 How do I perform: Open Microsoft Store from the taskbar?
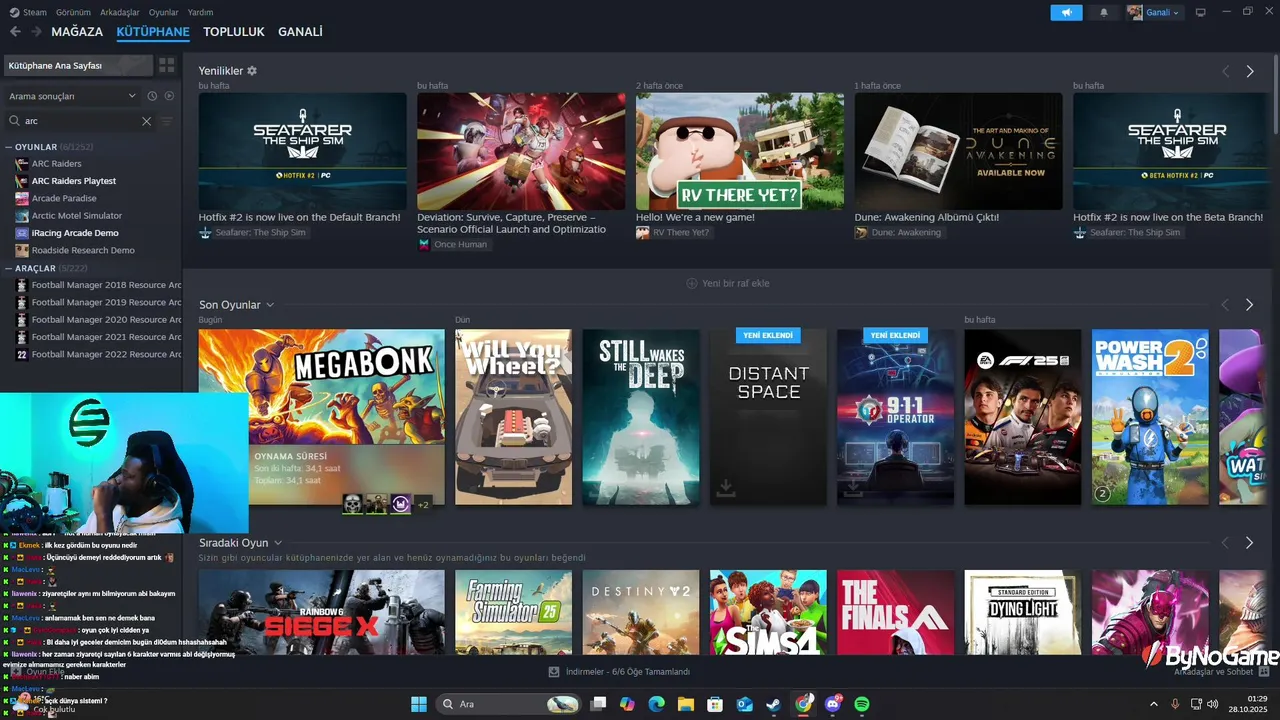(715, 704)
